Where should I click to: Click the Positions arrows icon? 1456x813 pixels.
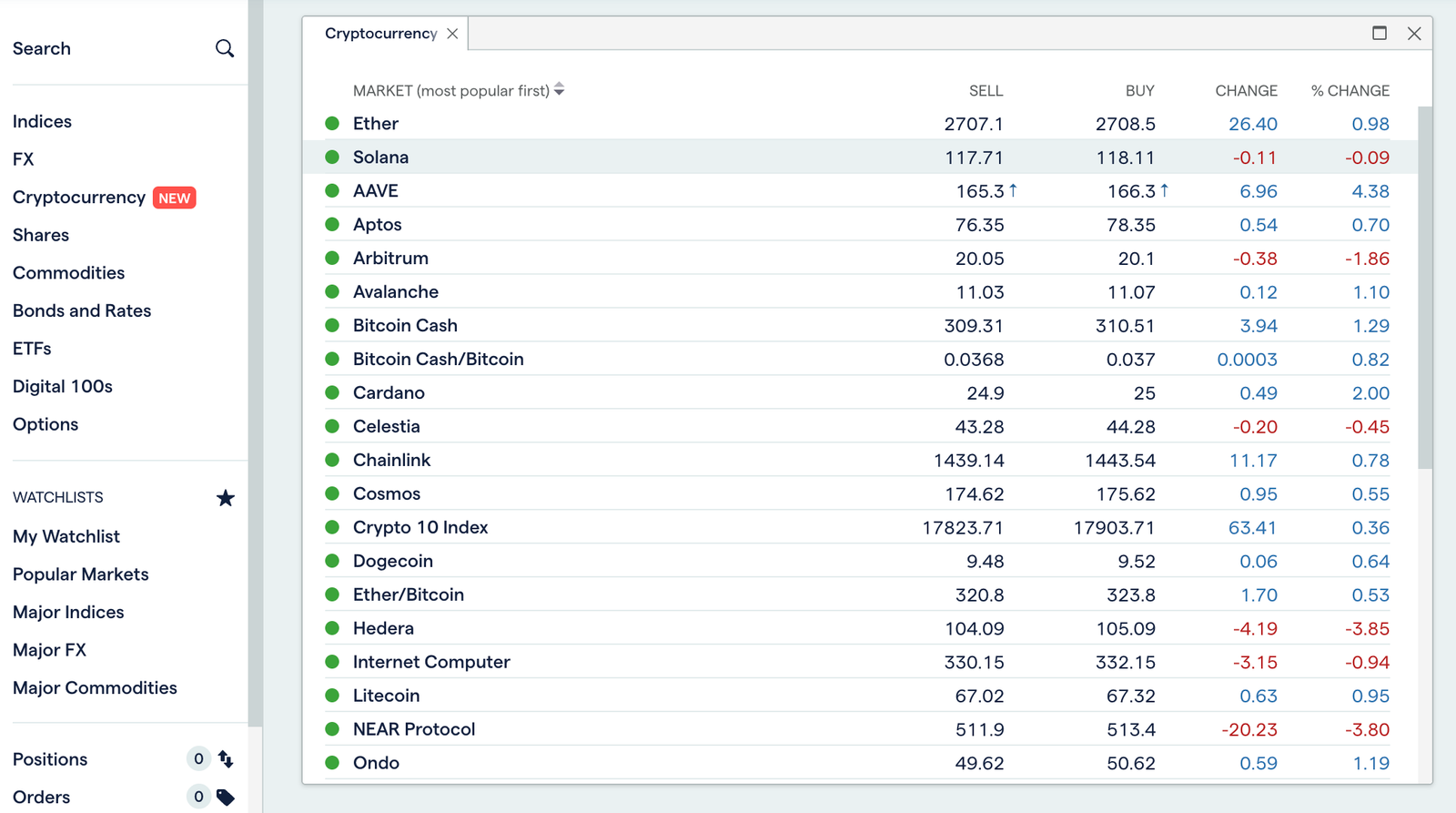point(226,759)
